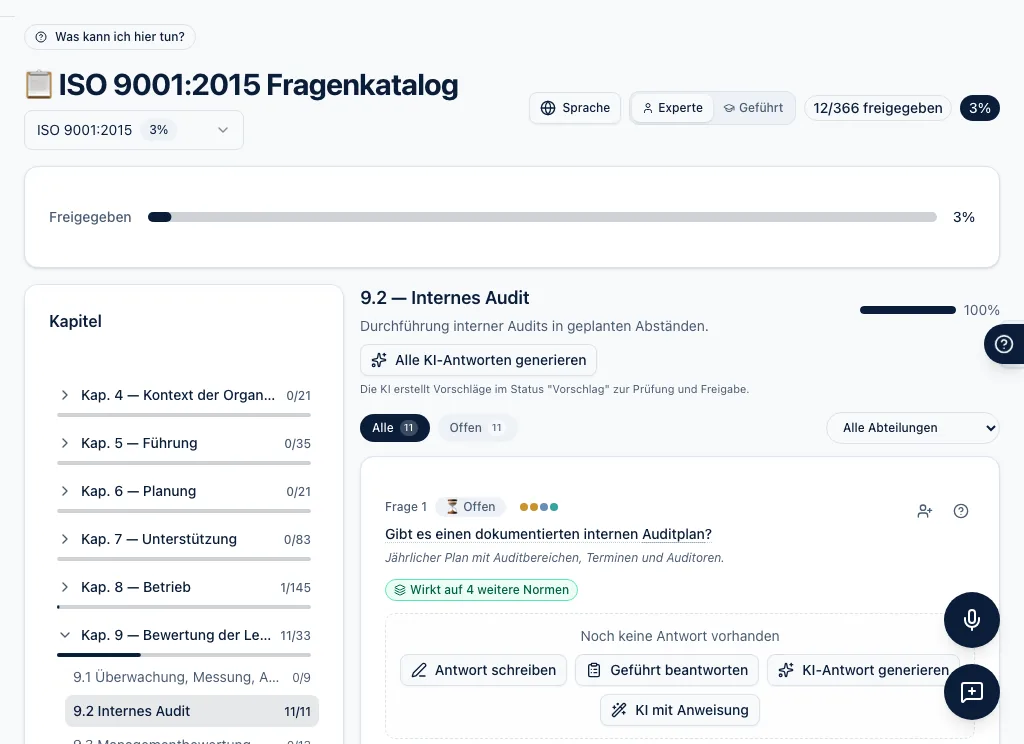
Task: Click the magic wand icon on KI mit Anweisung
Action: coord(618,710)
